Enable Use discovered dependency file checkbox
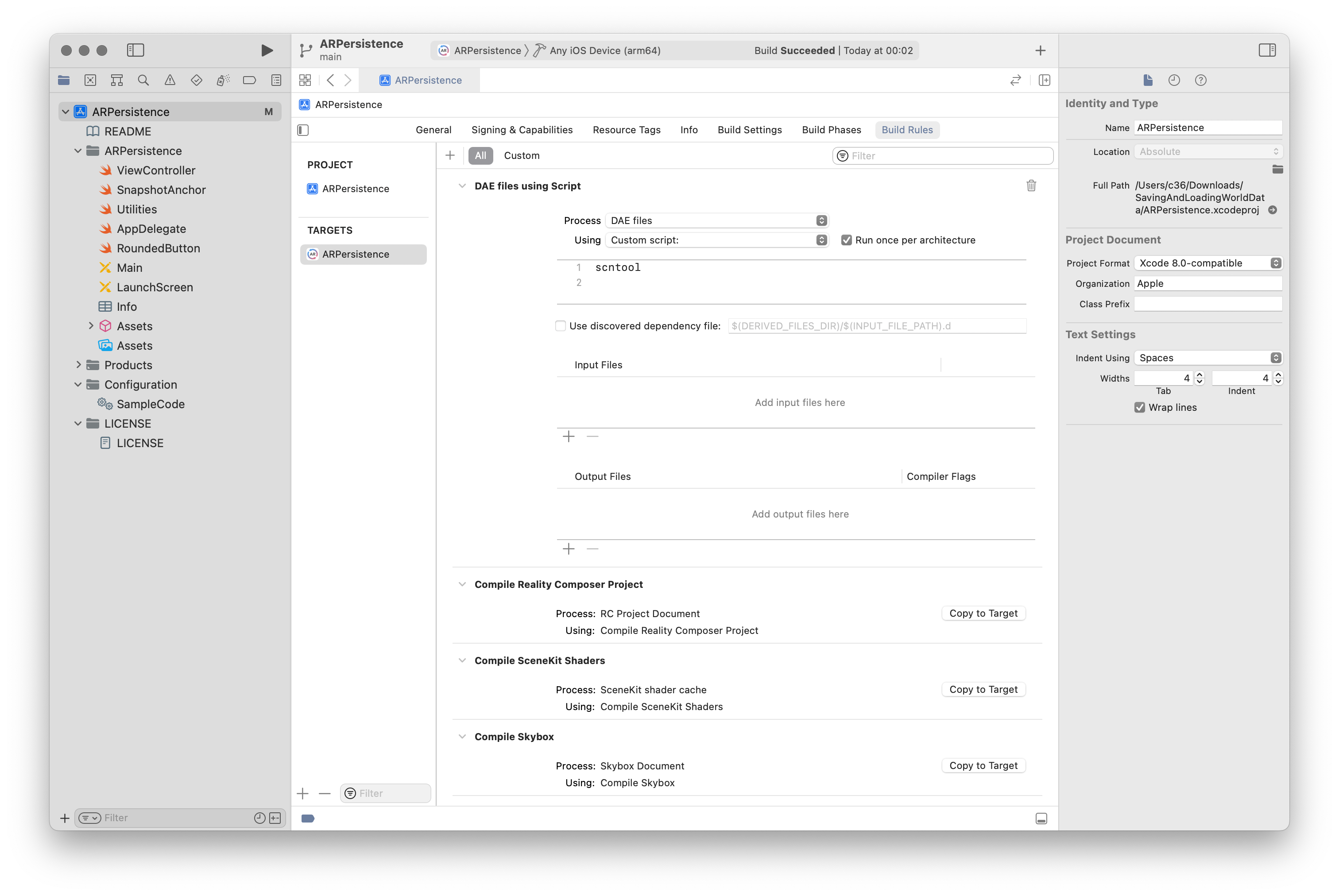 pos(561,326)
